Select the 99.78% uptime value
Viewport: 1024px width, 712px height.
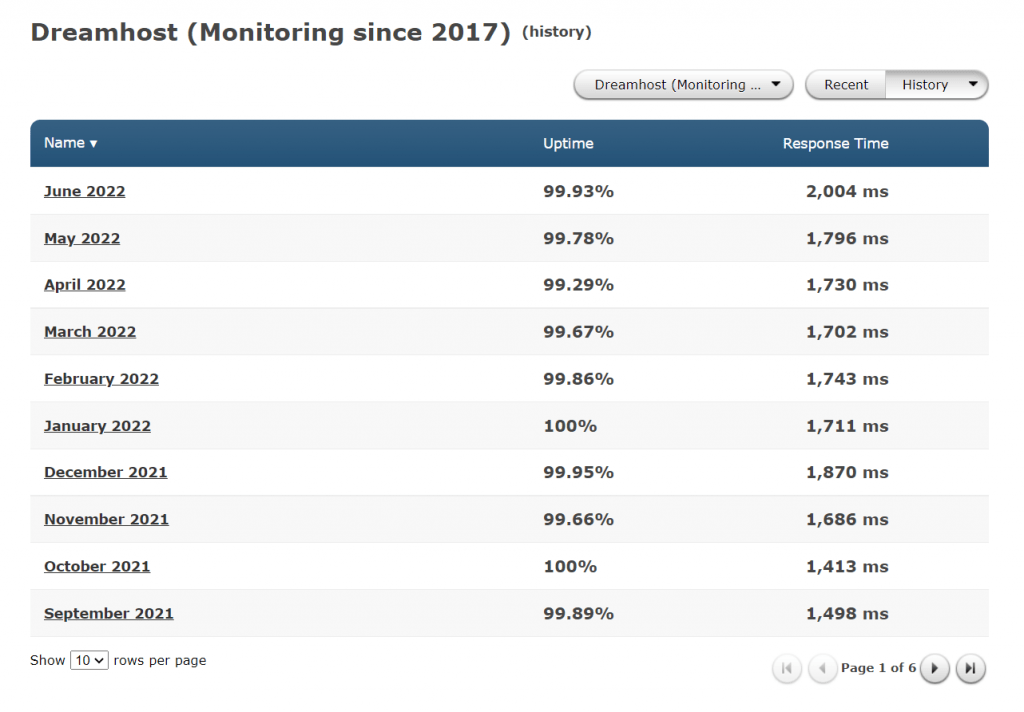coord(578,238)
